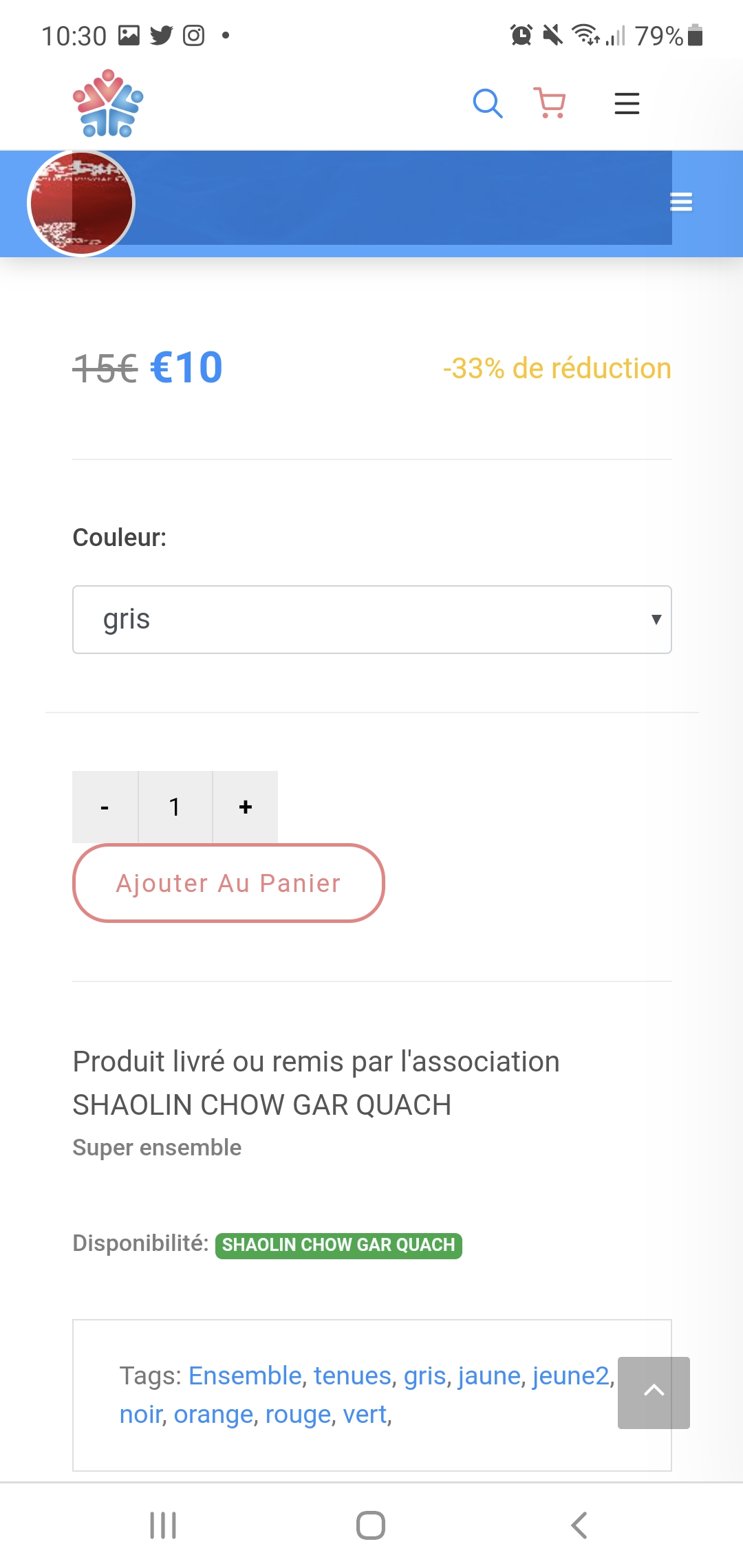743x1568 pixels.
Task: Open the tenues tag link
Action: 352,1376
